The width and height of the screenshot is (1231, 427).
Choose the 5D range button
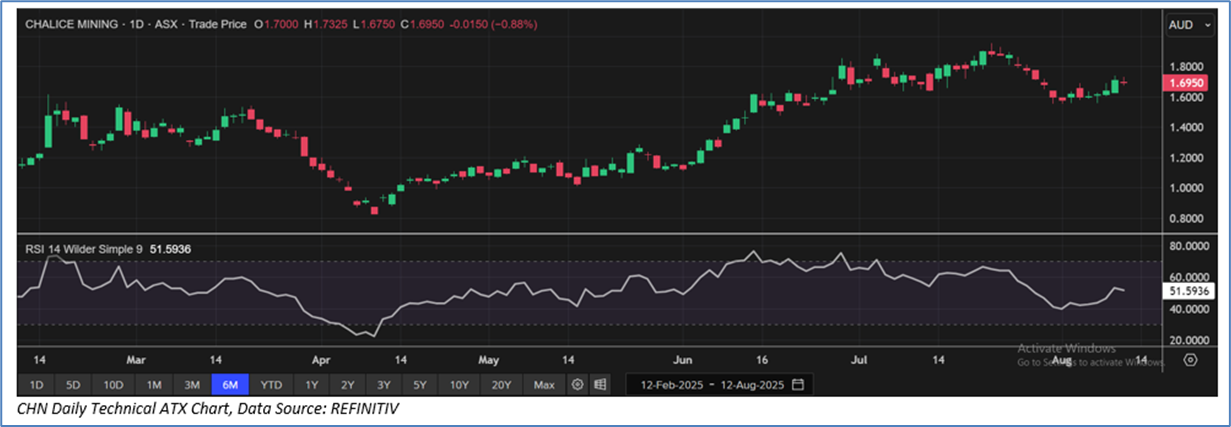(x=73, y=385)
